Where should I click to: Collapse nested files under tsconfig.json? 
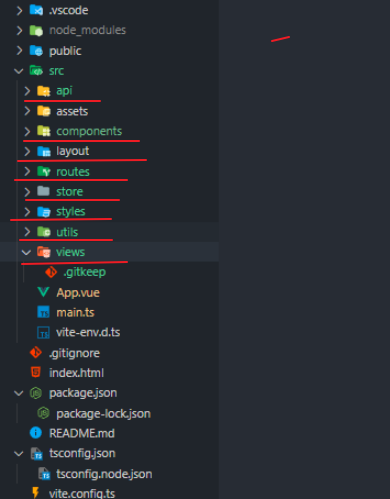(x=19, y=454)
